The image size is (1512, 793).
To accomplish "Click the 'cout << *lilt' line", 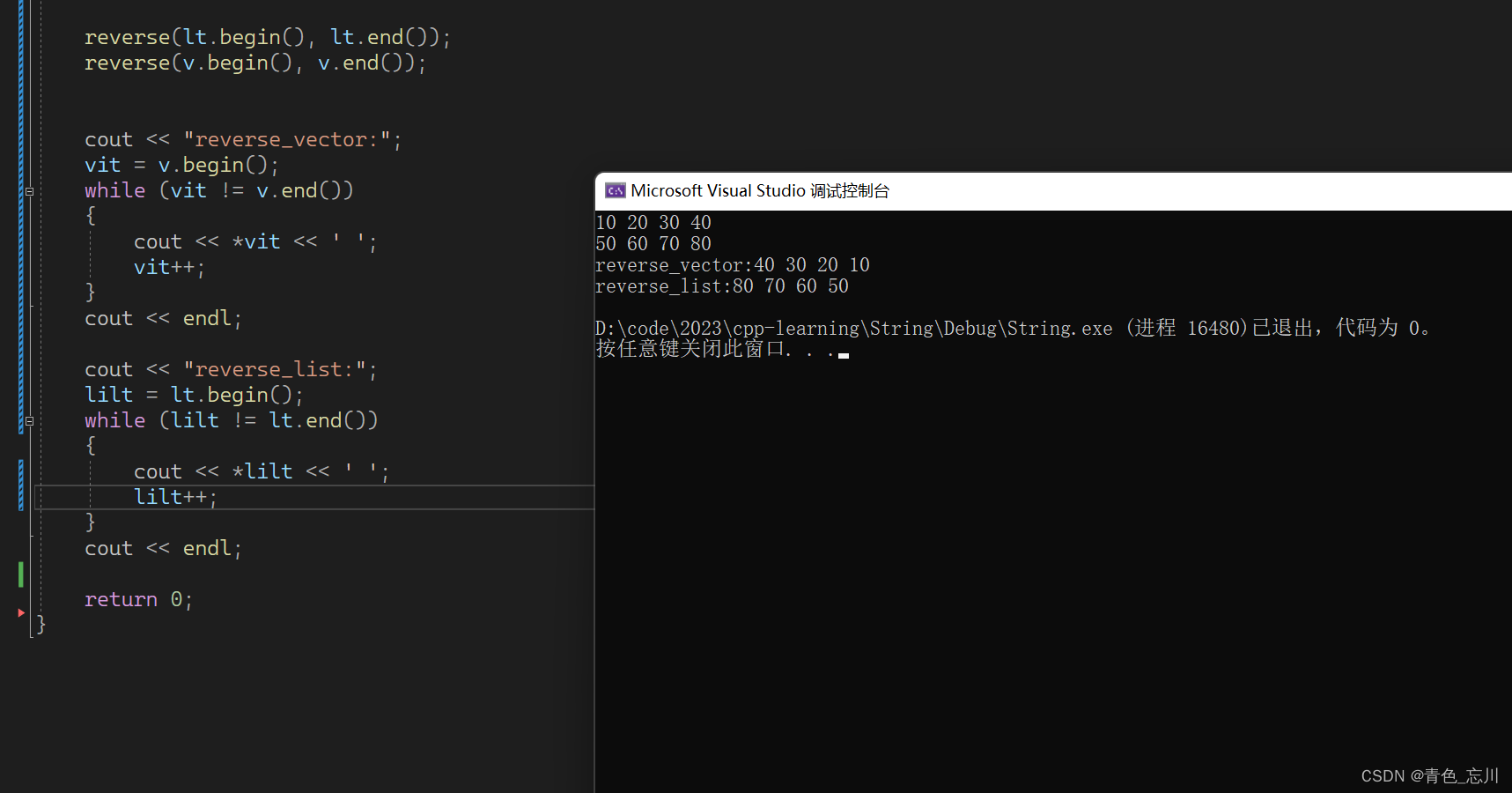I will pos(262,471).
